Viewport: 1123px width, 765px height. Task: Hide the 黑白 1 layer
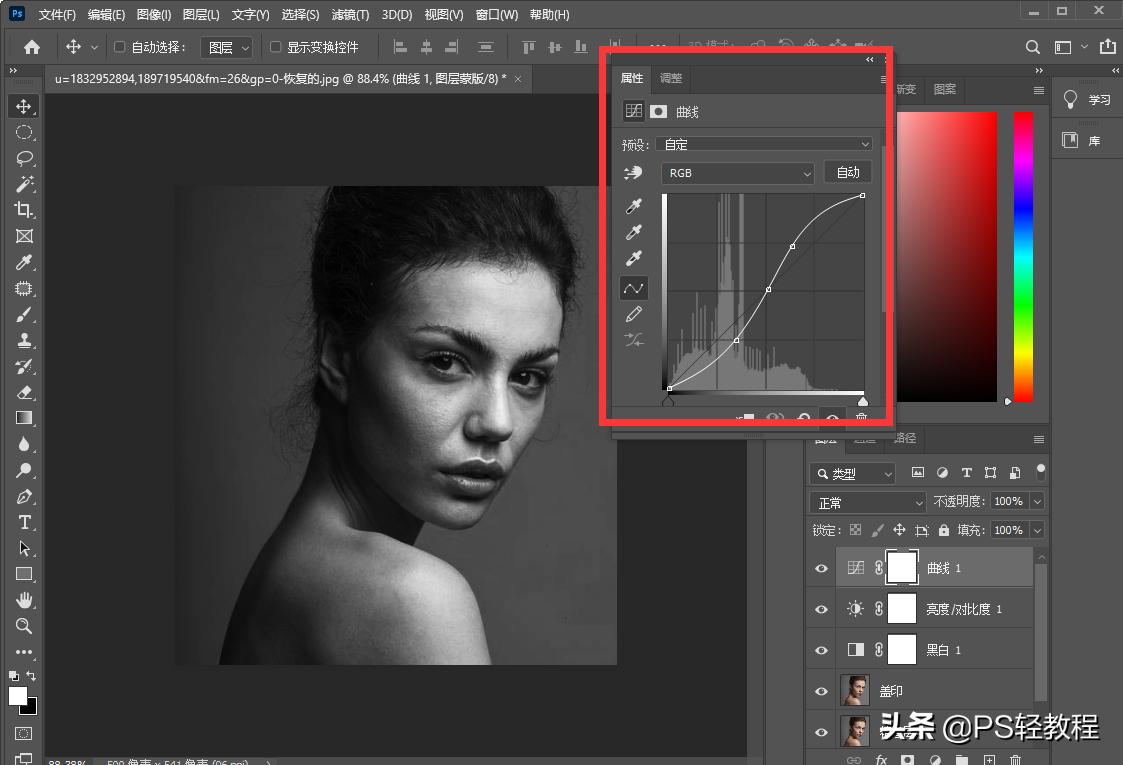tap(821, 650)
